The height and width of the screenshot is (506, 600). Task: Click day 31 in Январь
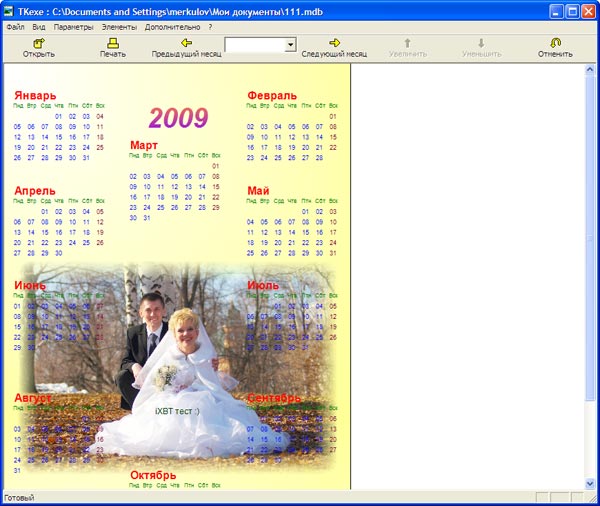click(x=86, y=158)
